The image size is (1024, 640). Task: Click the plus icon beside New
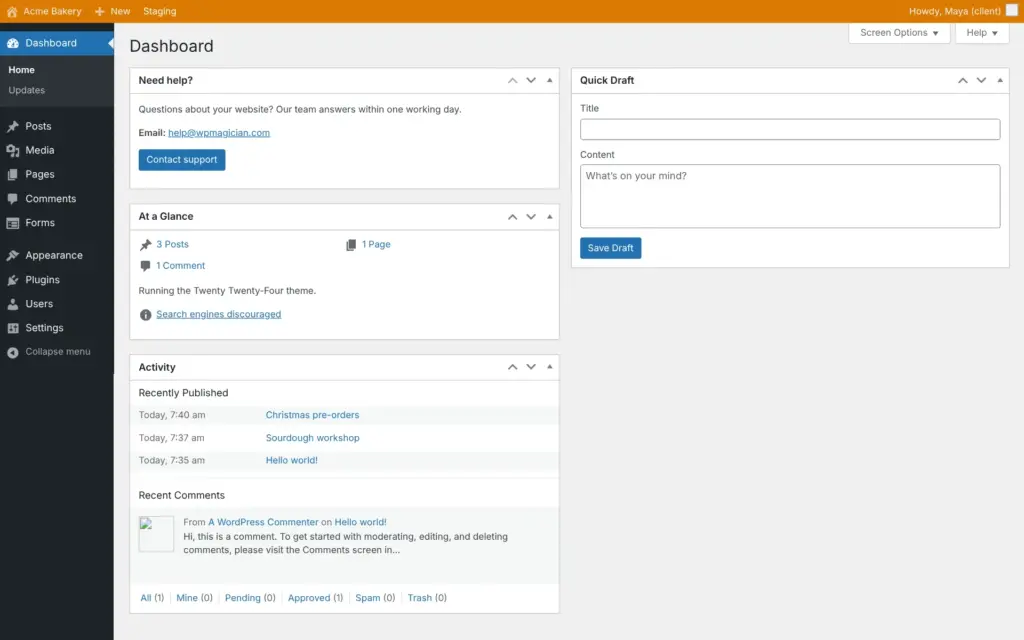[99, 11]
